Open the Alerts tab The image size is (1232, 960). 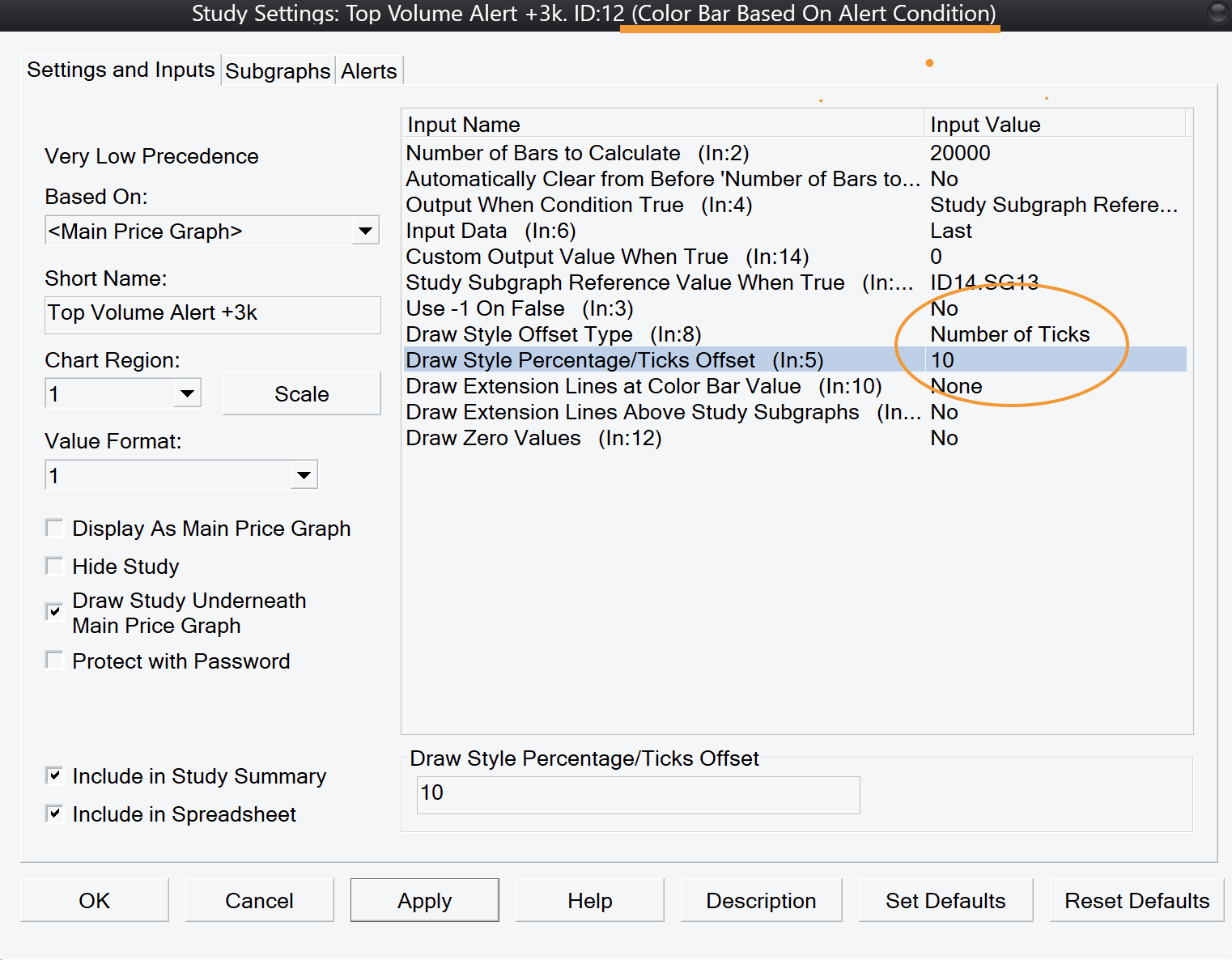[x=368, y=71]
